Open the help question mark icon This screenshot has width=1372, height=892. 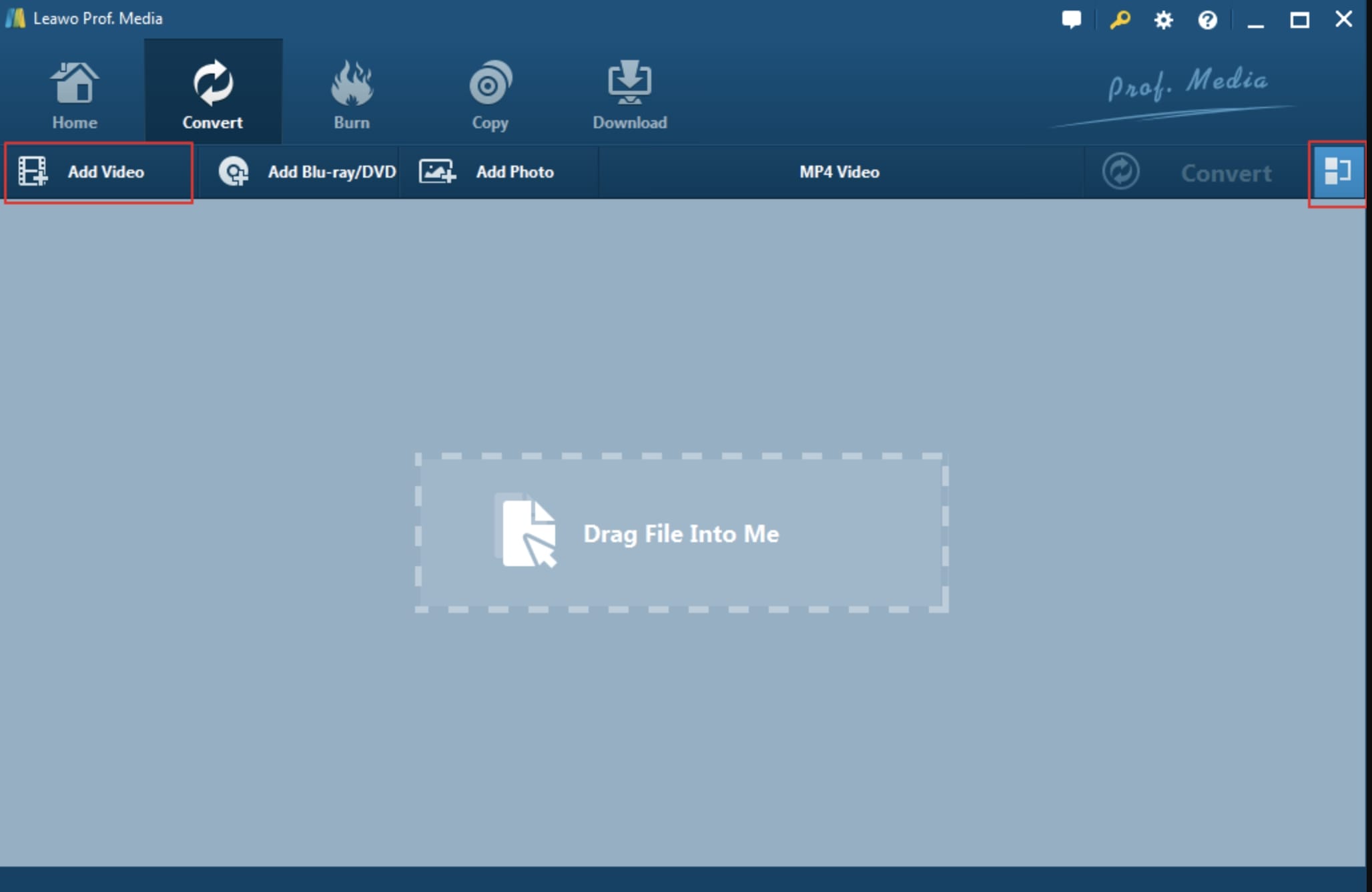(x=1207, y=20)
